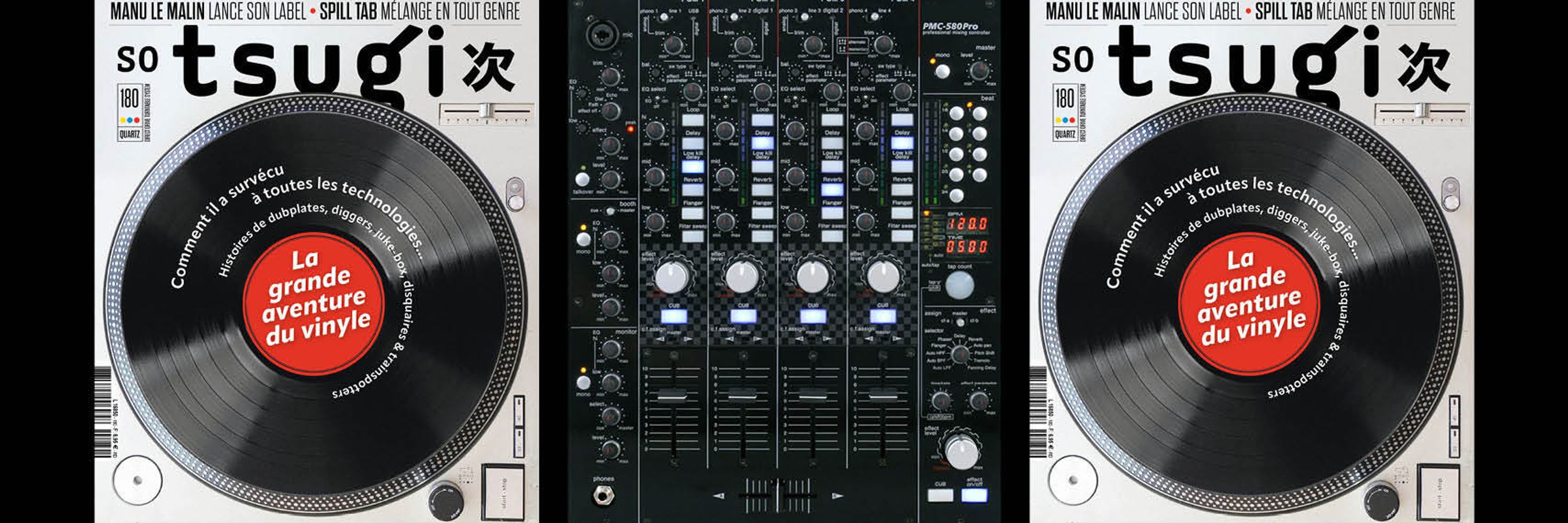
Task: Click channel 1 c.f. assign left arrow
Action: click(660, 339)
